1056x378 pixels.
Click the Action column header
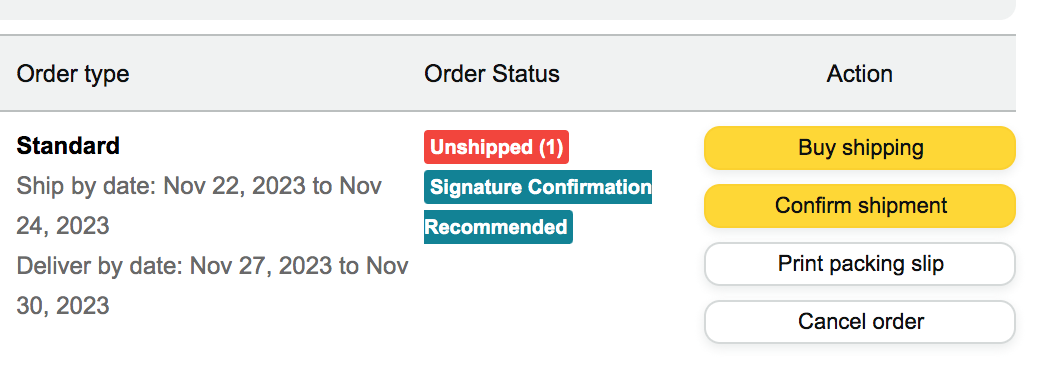(x=859, y=73)
